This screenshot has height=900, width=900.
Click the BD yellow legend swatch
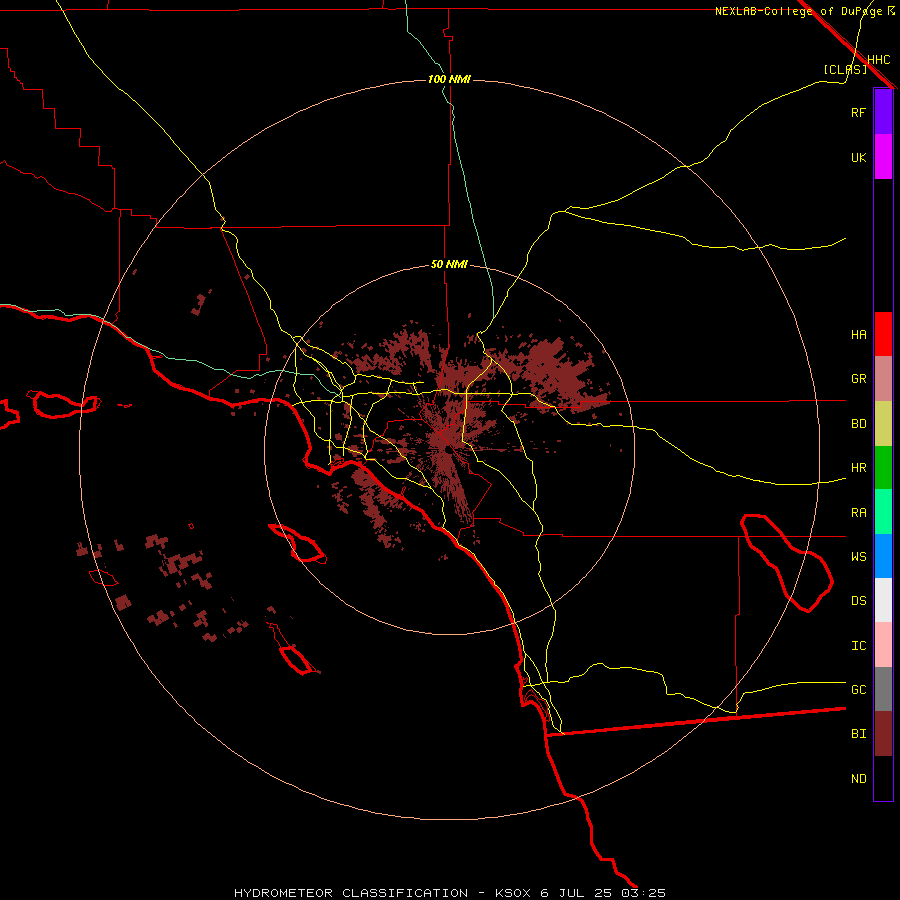click(x=883, y=424)
